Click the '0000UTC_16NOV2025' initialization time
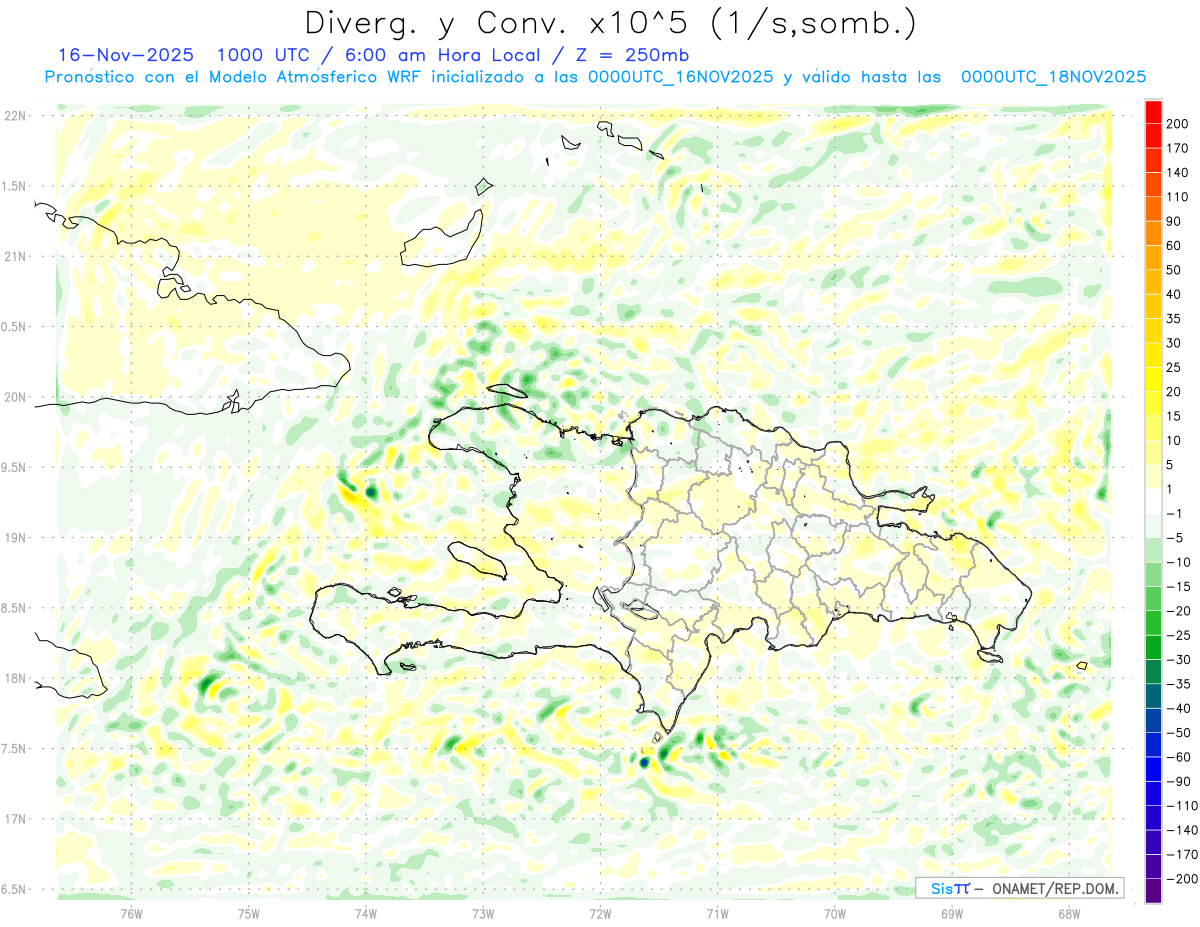 681,77
